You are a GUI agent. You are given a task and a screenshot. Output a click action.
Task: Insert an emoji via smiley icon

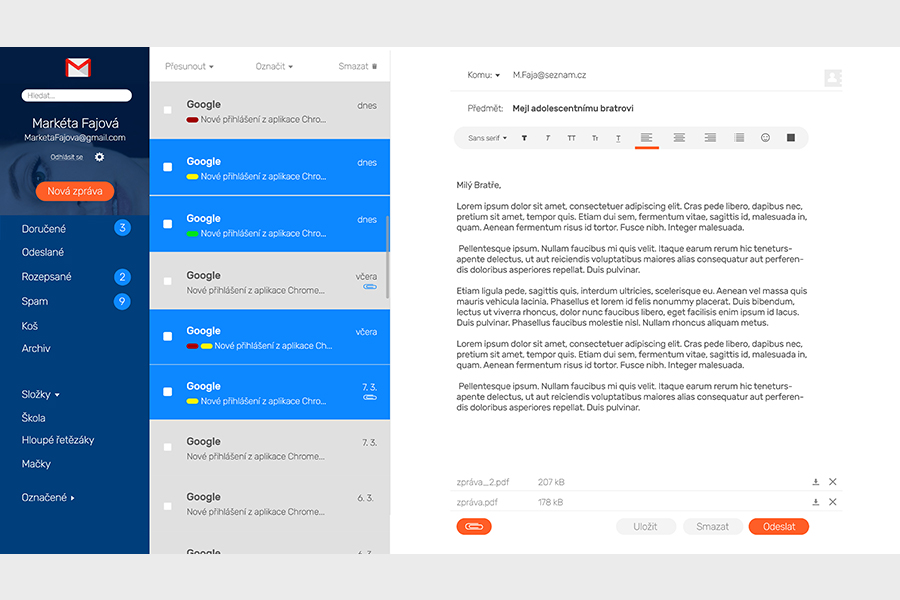click(x=765, y=138)
